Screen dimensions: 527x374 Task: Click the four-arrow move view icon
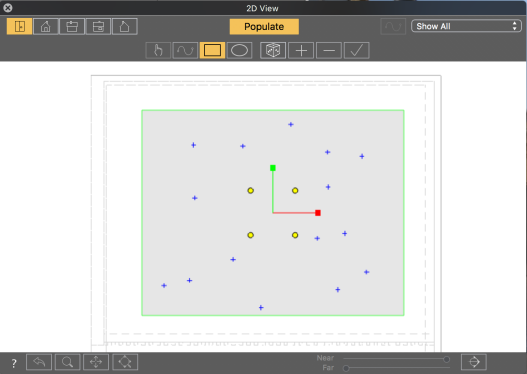[96, 362]
